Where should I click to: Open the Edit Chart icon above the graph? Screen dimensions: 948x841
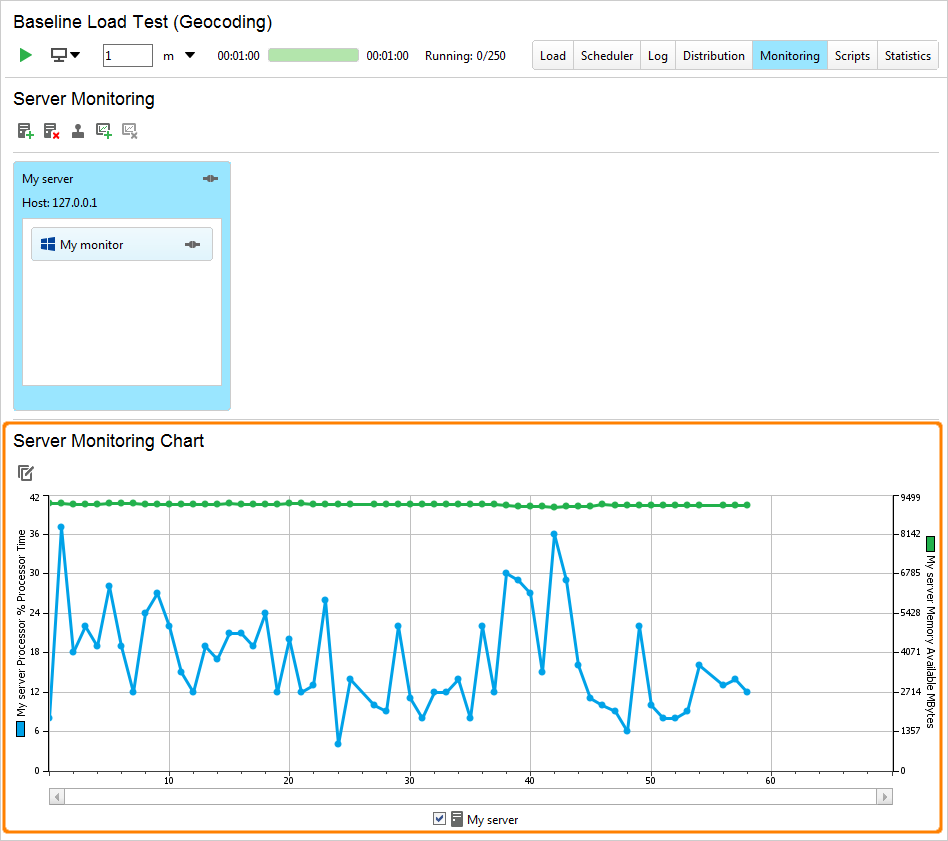[26, 472]
